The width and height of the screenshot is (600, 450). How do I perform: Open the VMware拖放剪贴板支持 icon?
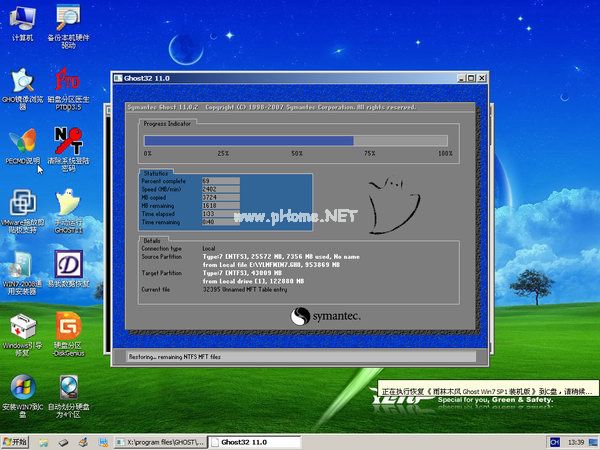tap(21, 203)
